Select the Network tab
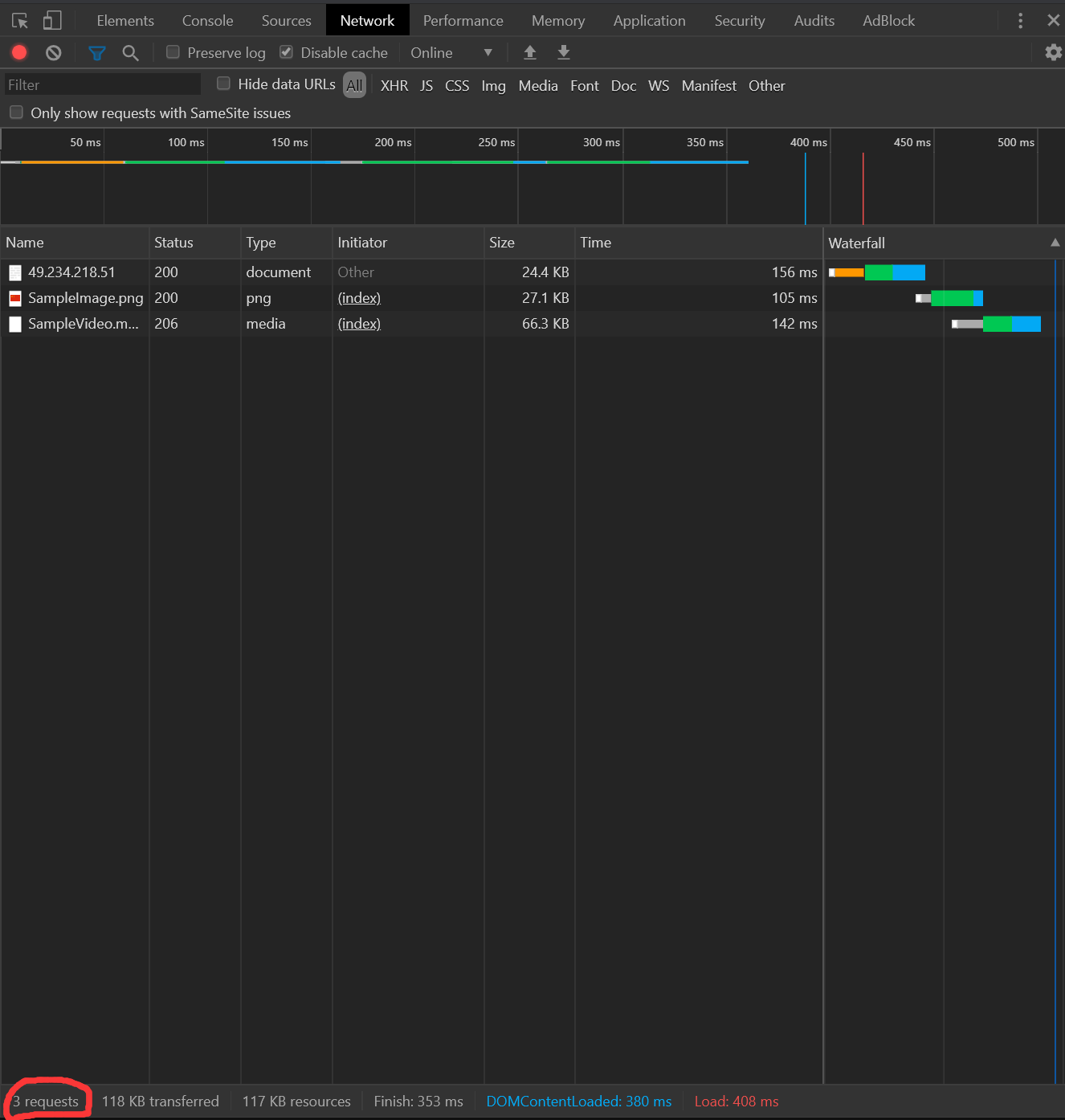 tap(367, 21)
